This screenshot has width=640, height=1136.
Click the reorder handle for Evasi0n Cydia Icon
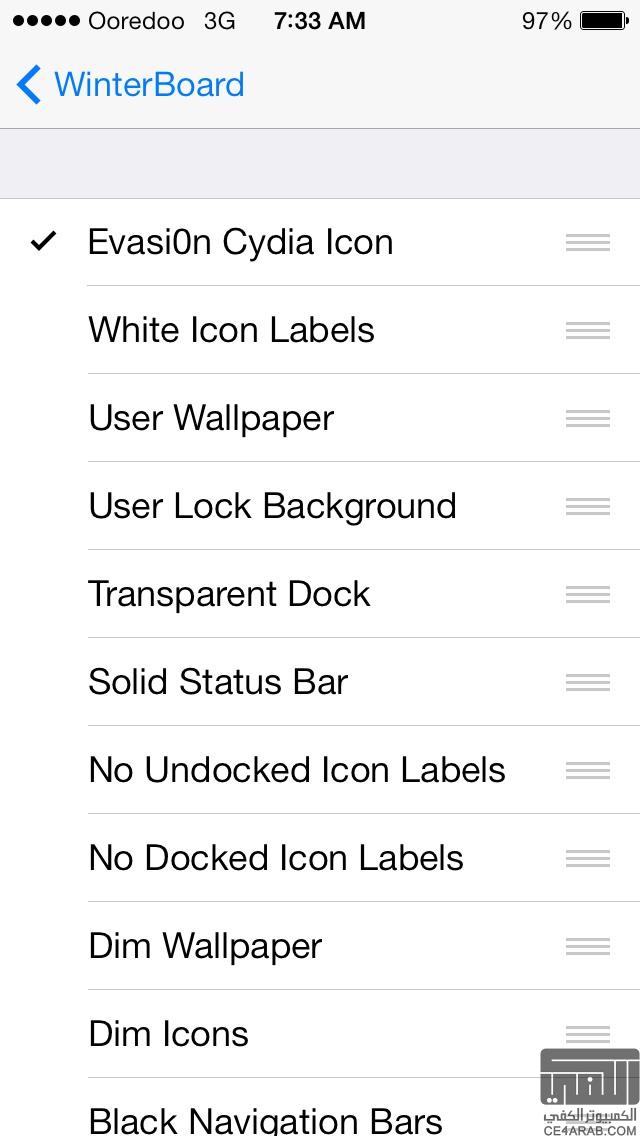pos(587,242)
